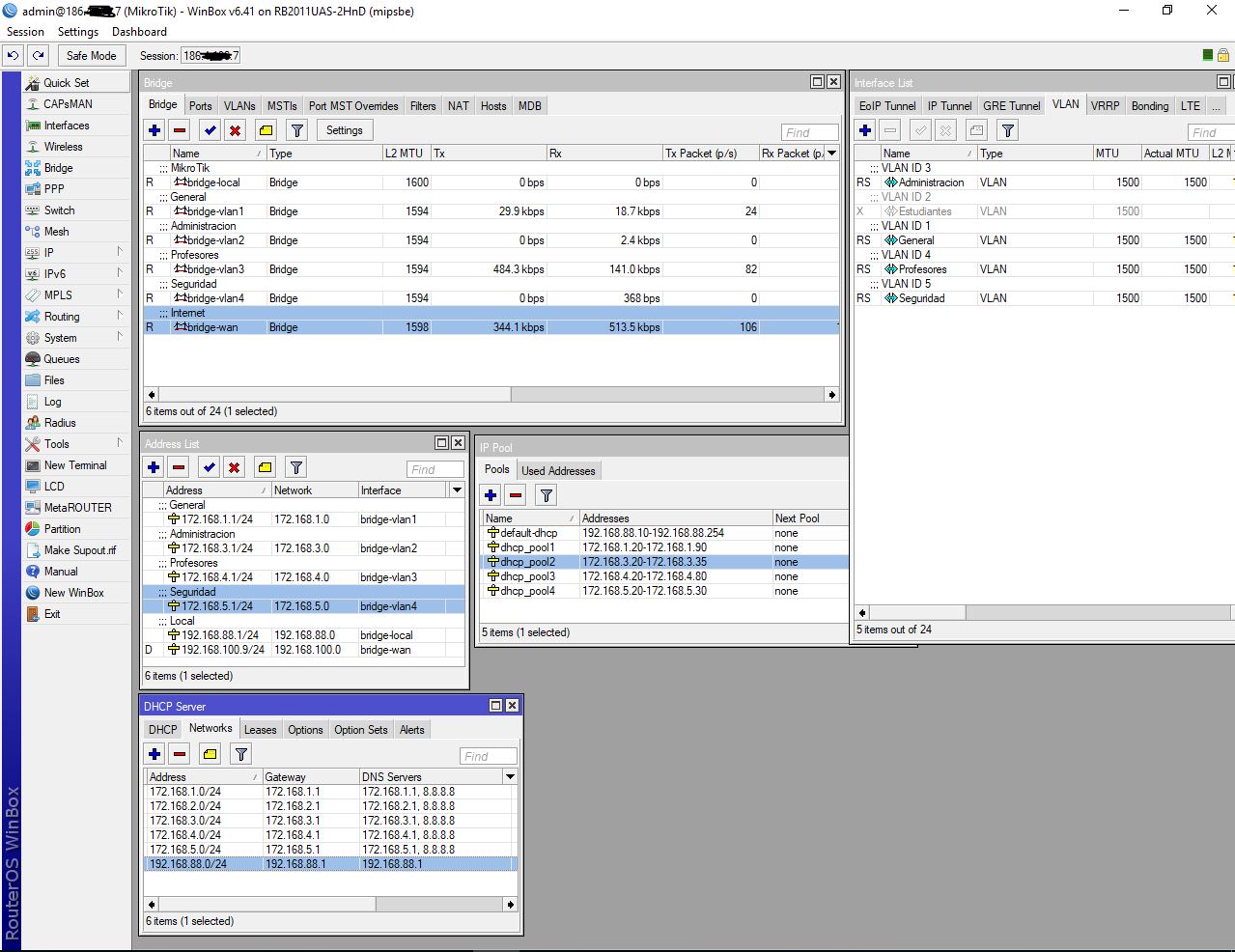Expand the Tools submenu in sidebar
Screen dimensions: 1235x952
click(76, 444)
